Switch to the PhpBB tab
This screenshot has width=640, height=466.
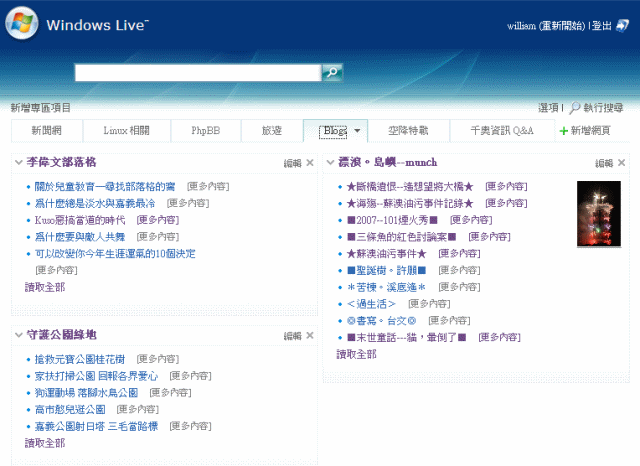[x=206, y=131]
